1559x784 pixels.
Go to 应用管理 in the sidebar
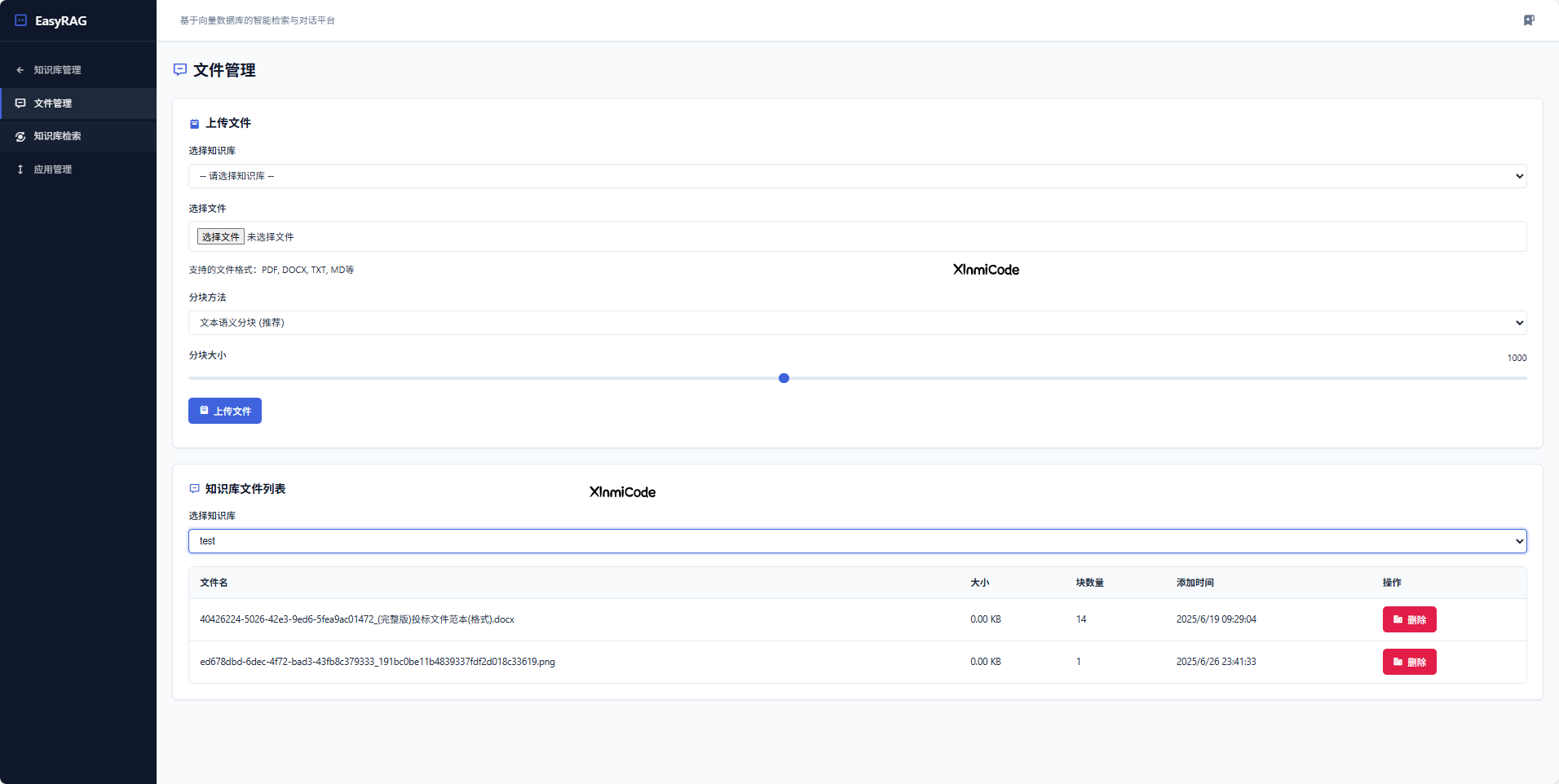[x=53, y=170]
